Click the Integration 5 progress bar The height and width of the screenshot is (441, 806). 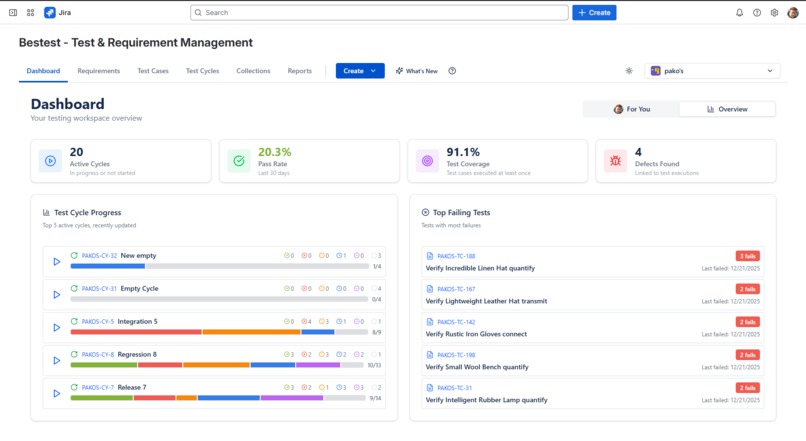[219, 332]
